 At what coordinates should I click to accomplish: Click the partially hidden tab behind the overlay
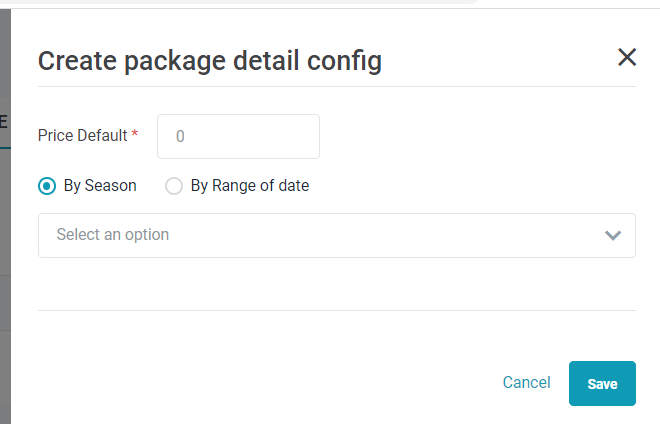[4, 122]
